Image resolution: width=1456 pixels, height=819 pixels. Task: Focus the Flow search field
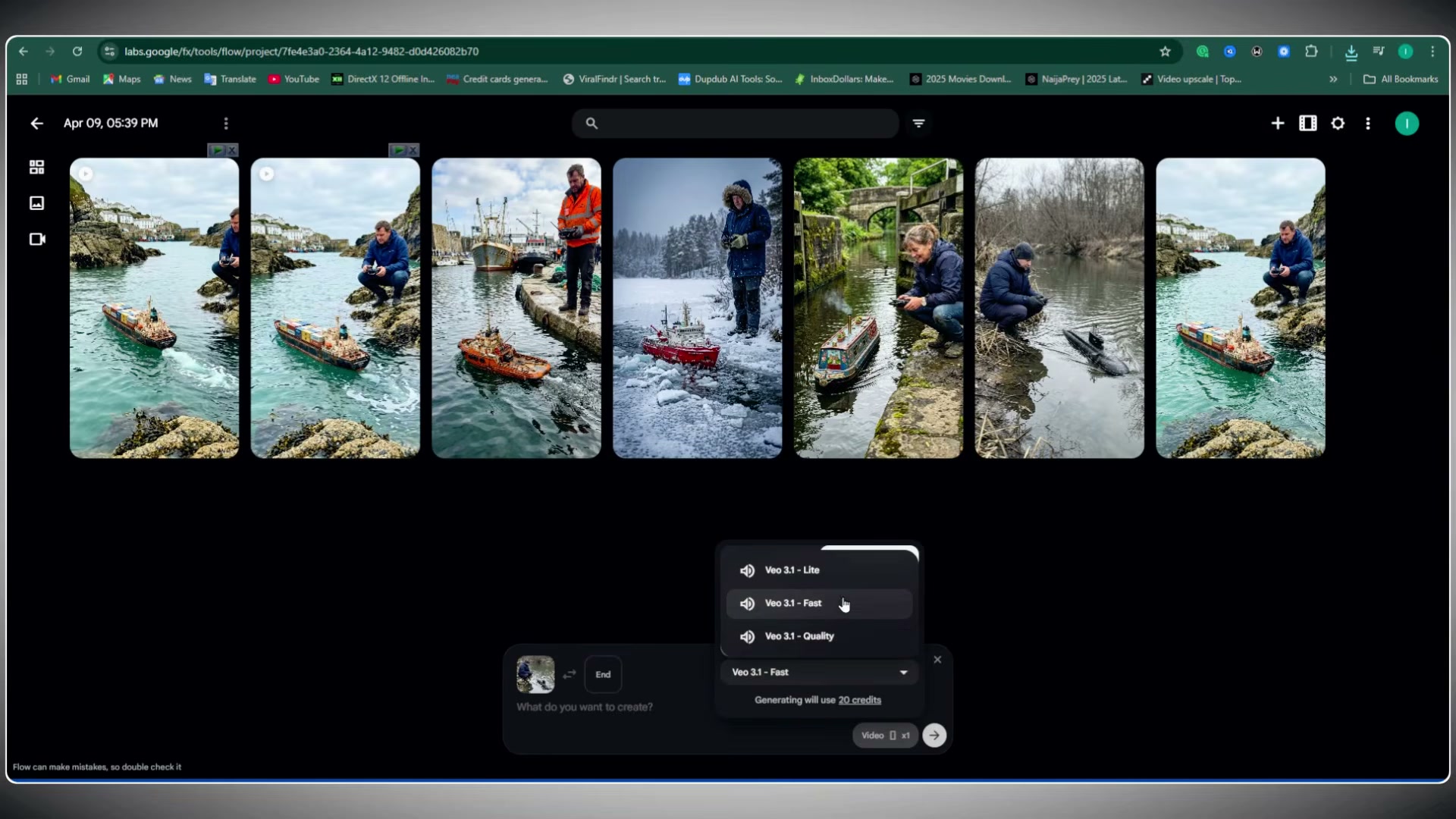[736, 124]
